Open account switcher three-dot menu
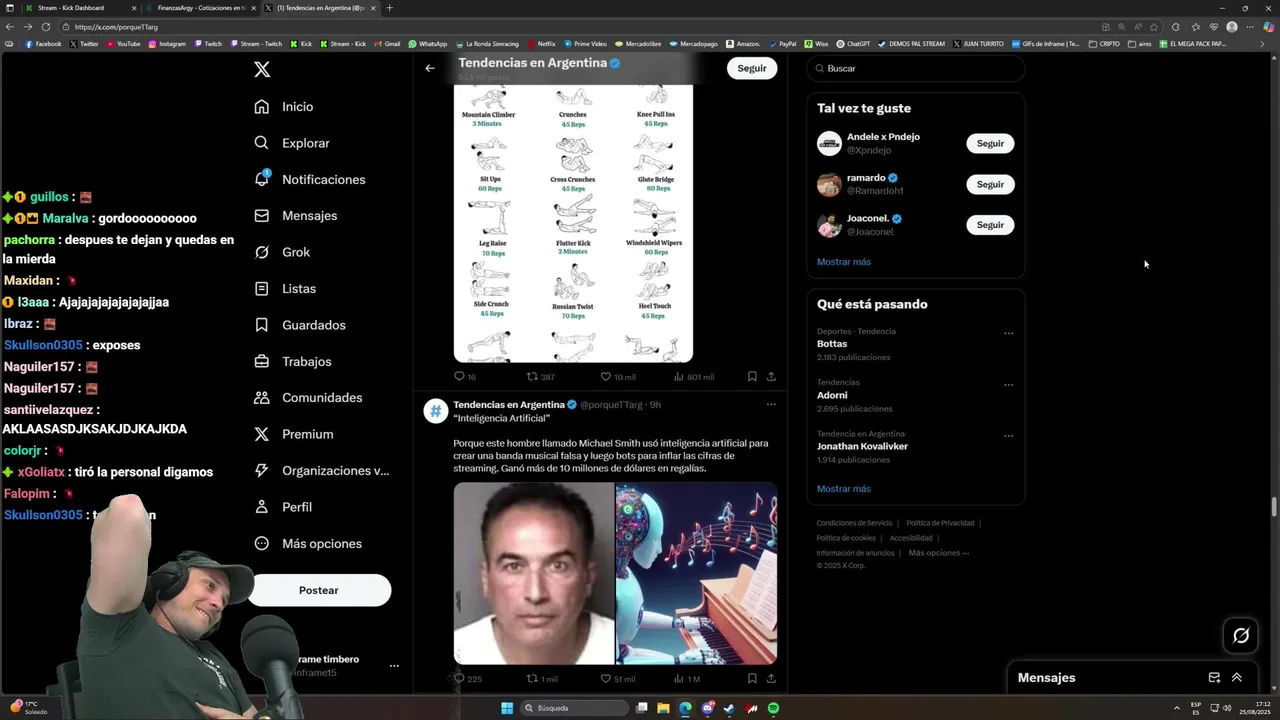The image size is (1280, 720). coord(394,666)
